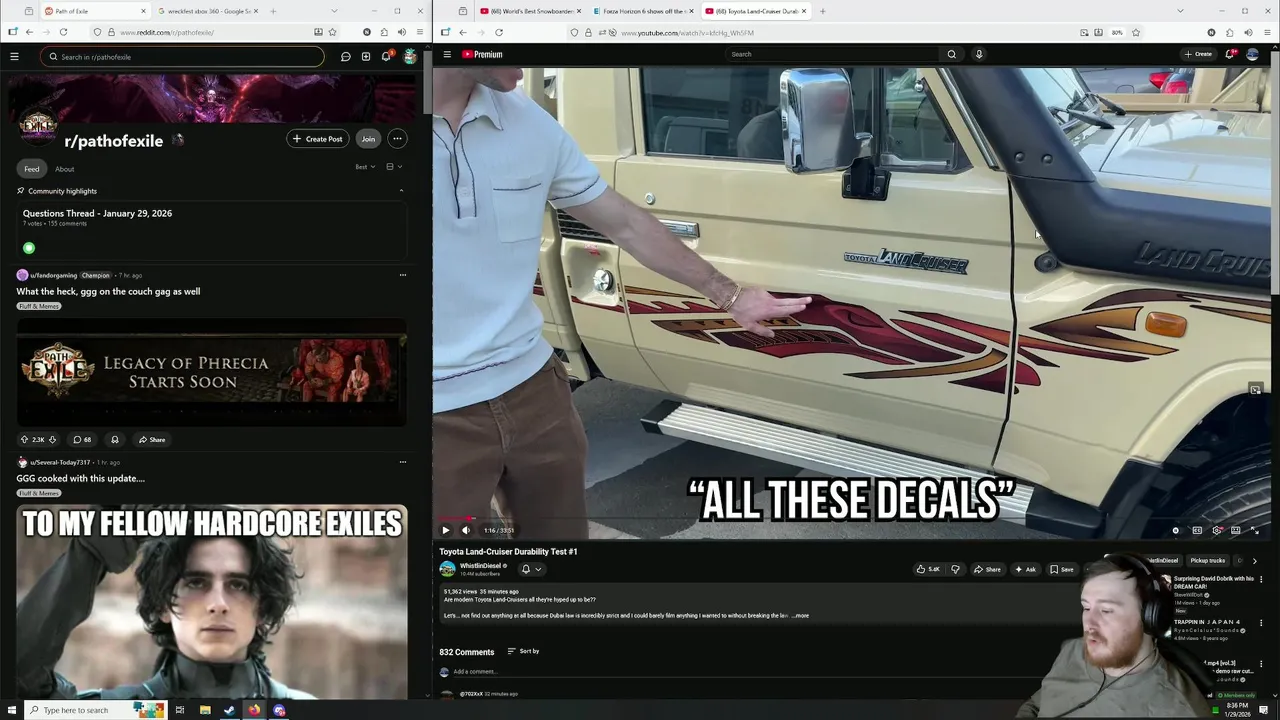
Task: List all tabs in YouTube window
Action: click(1180, 11)
